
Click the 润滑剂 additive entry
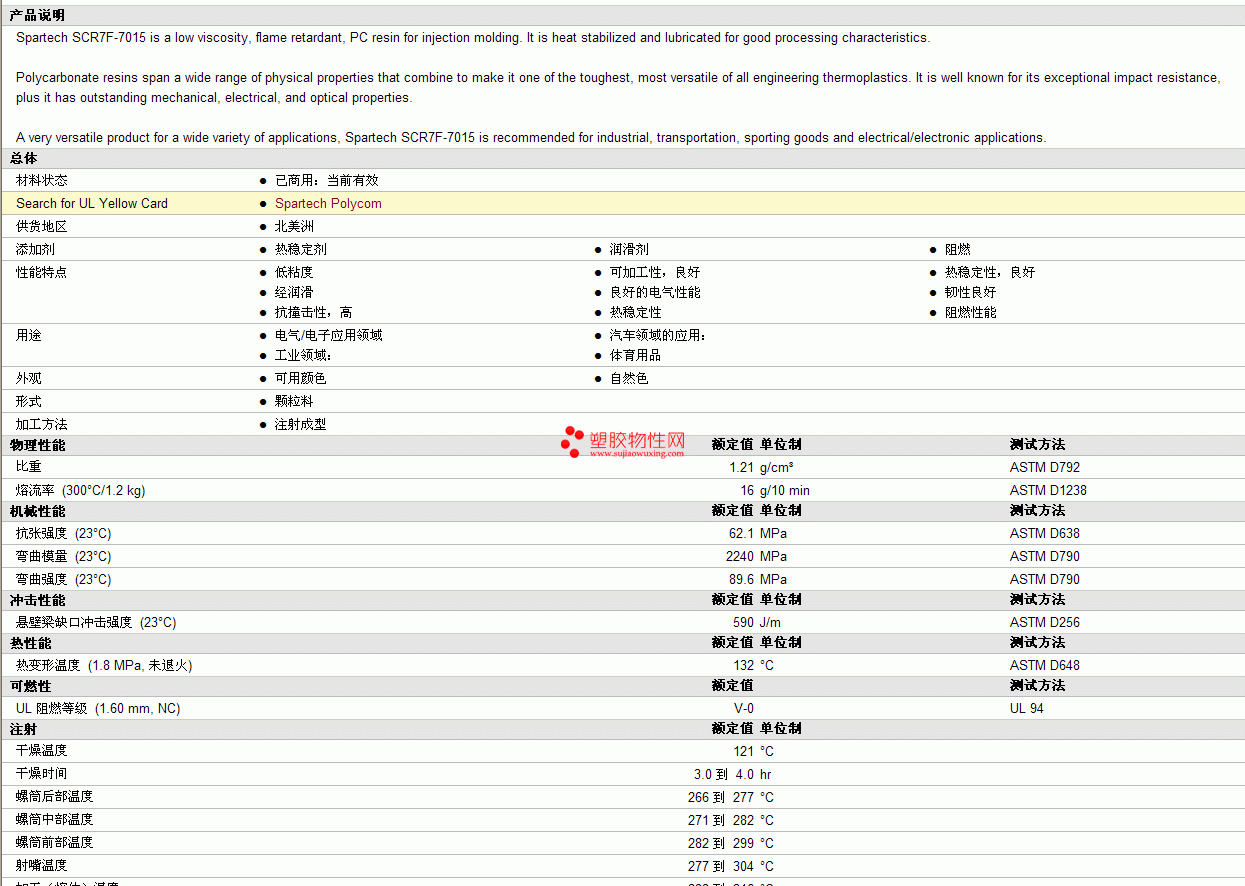[x=629, y=249]
